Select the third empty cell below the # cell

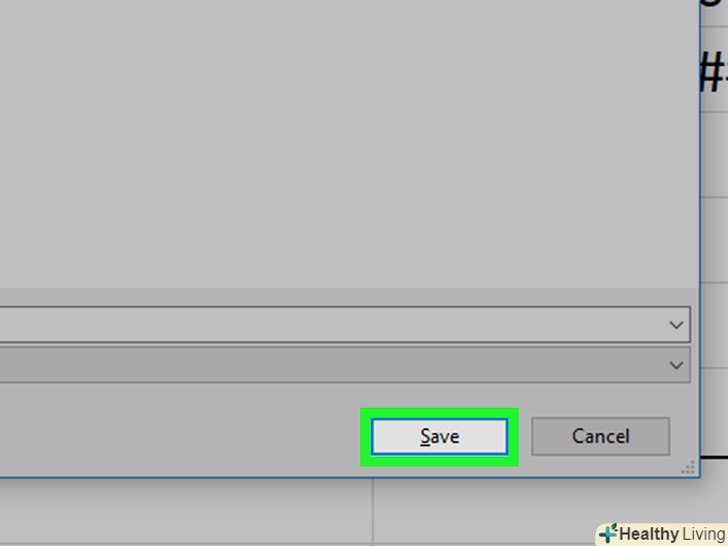pyautogui.click(x=714, y=325)
